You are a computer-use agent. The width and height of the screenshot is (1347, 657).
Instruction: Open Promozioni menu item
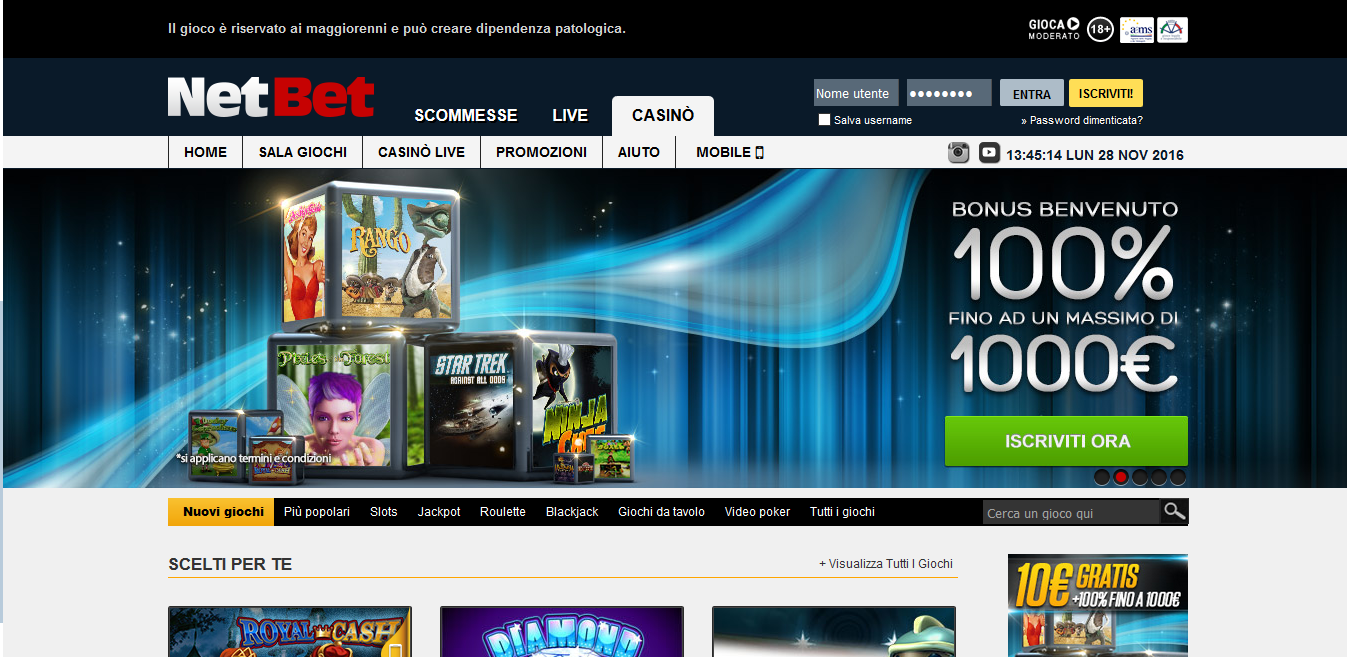coord(542,152)
